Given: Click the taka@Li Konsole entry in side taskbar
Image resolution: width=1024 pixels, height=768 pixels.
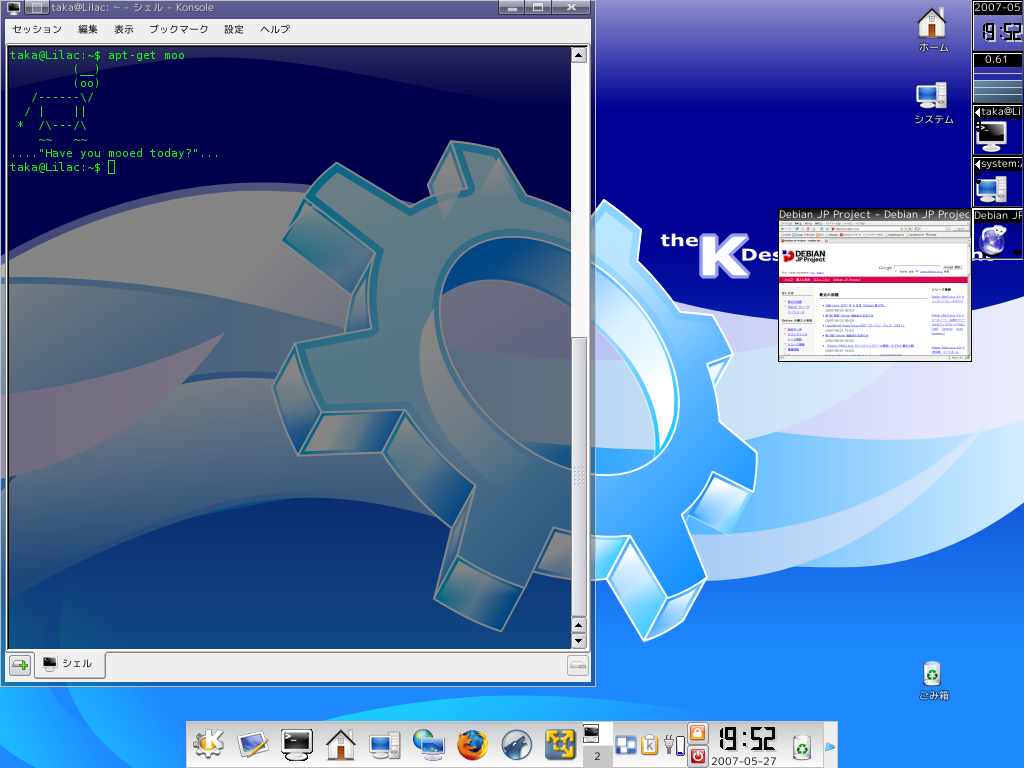Looking at the screenshot, I should click(x=997, y=130).
